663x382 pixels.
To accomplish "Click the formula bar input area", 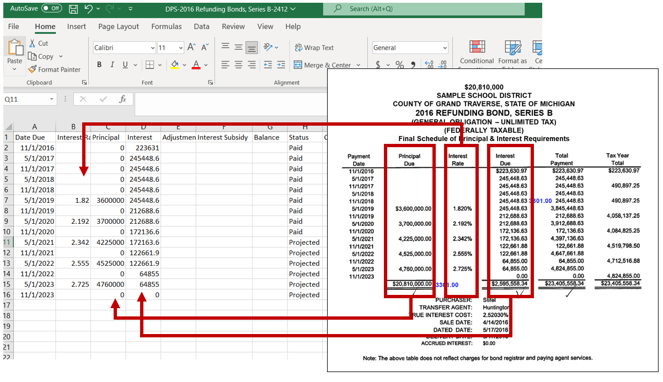I will click(x=231, y=104).
